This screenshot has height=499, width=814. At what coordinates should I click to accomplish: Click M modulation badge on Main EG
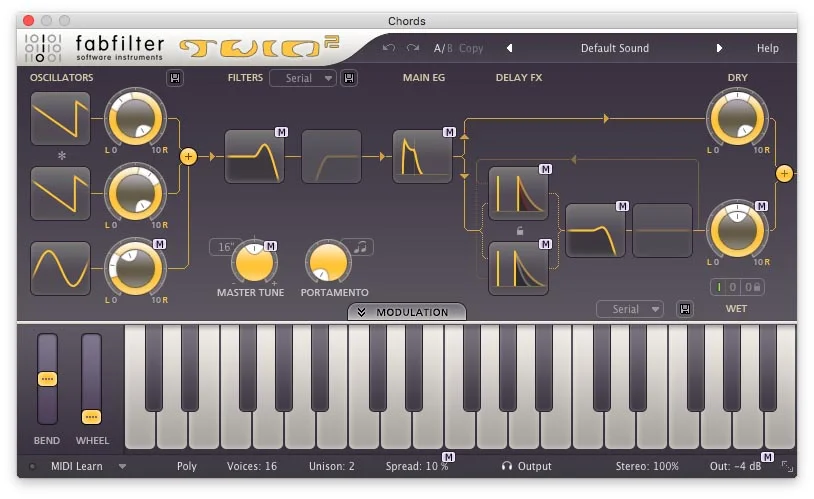[449, 132]
